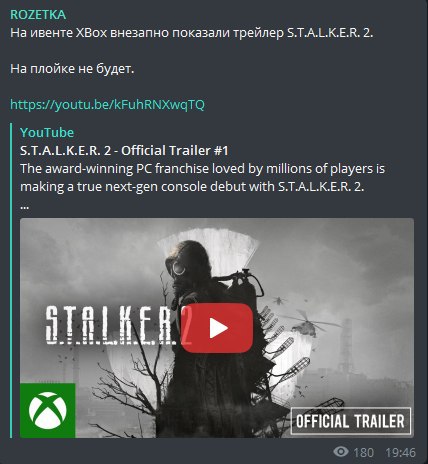Click the YouTube preview source label
This screenshot has height=464, width=428.
tap(47, 133)
